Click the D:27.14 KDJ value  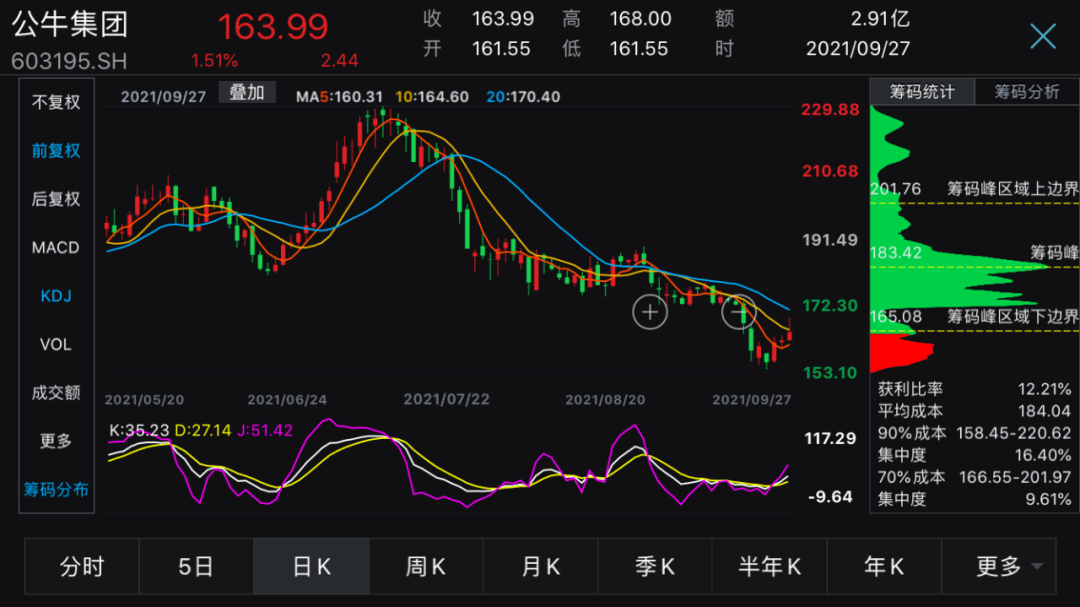[202, 430]
